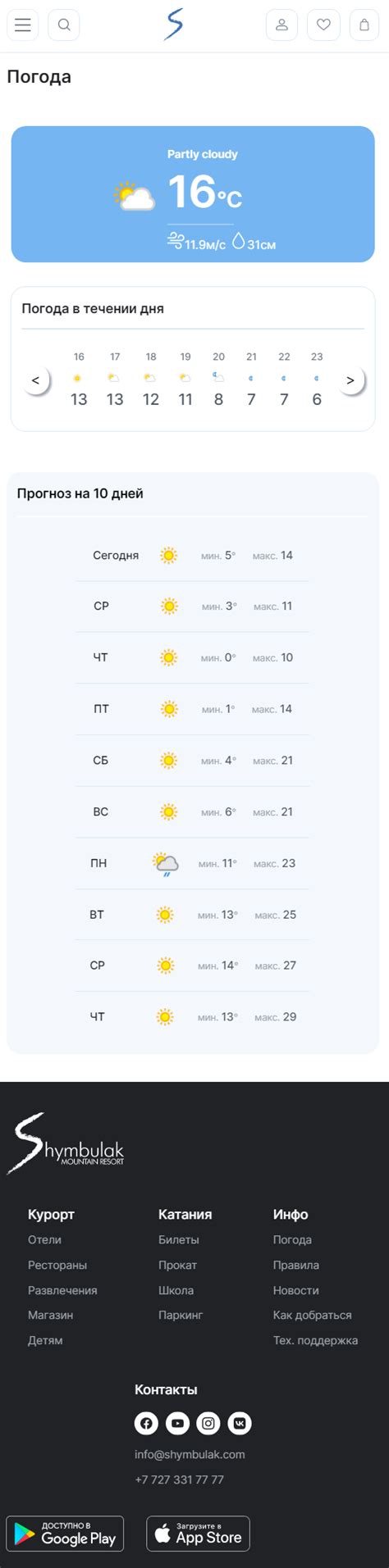This screenshot has height=1568, width=389.
Task: Open the user account icon
Action: tap(281, 25)
